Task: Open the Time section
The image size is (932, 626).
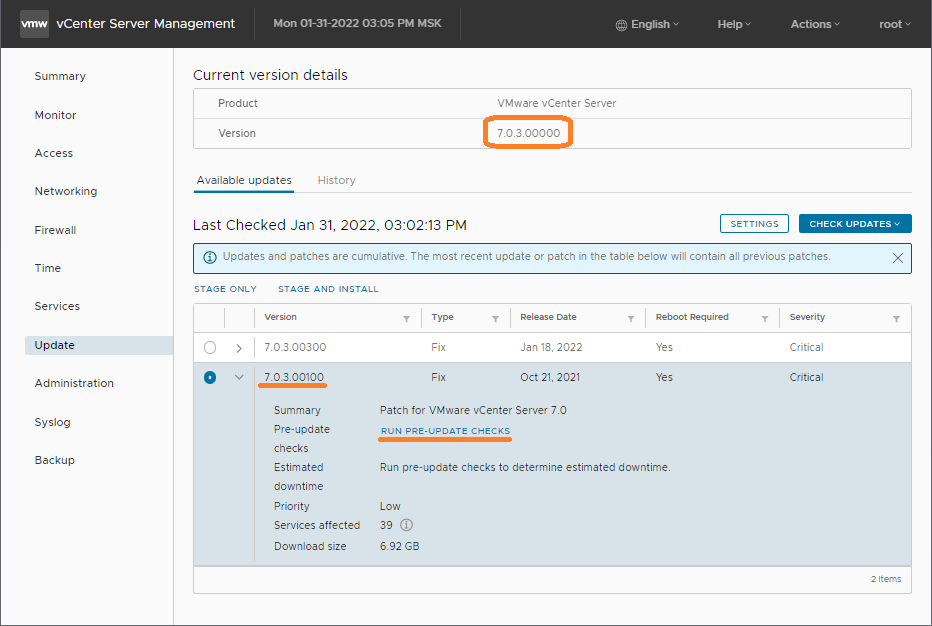Action: (x=48, y=268)
